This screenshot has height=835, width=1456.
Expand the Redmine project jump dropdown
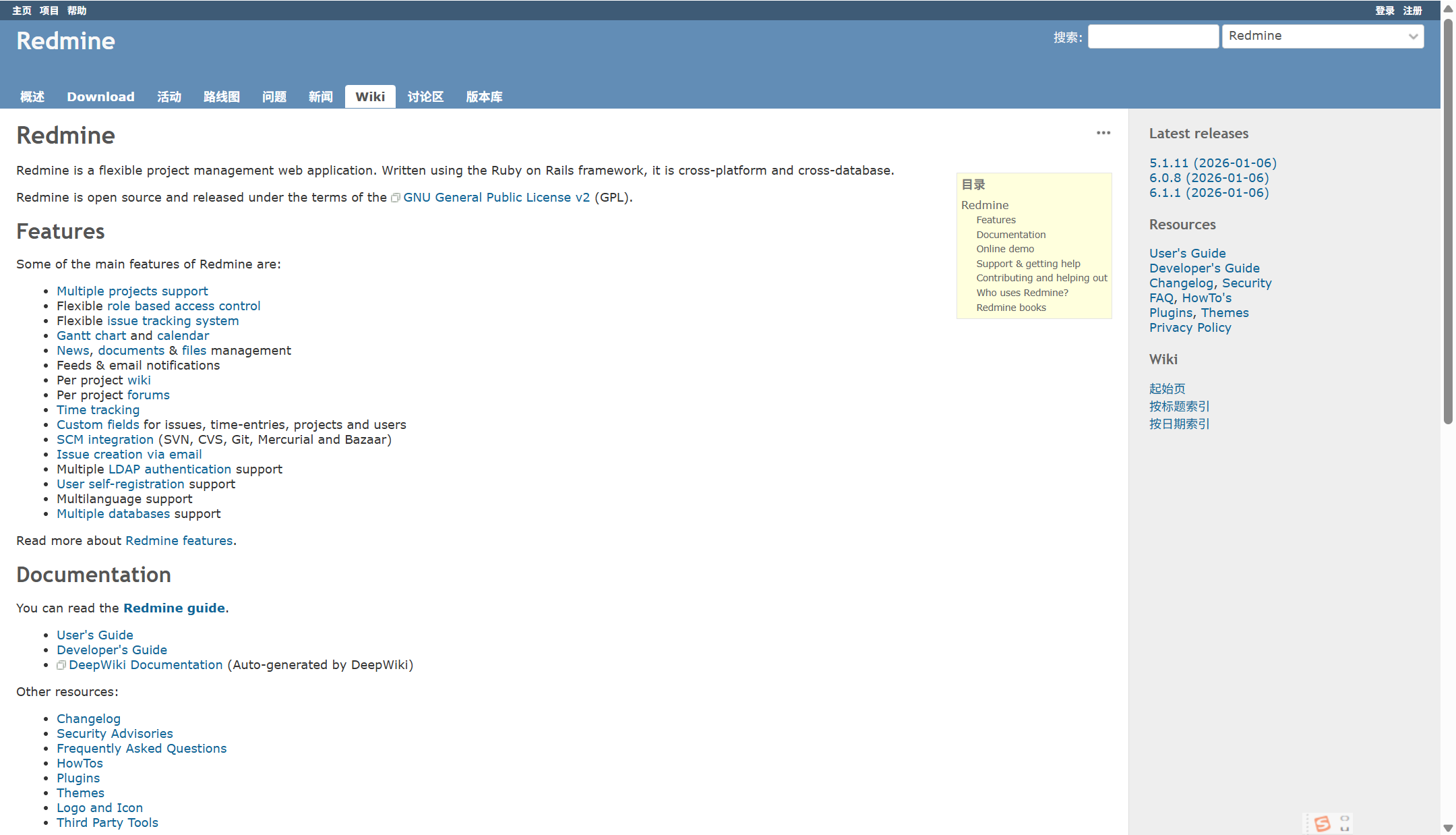1323,36
